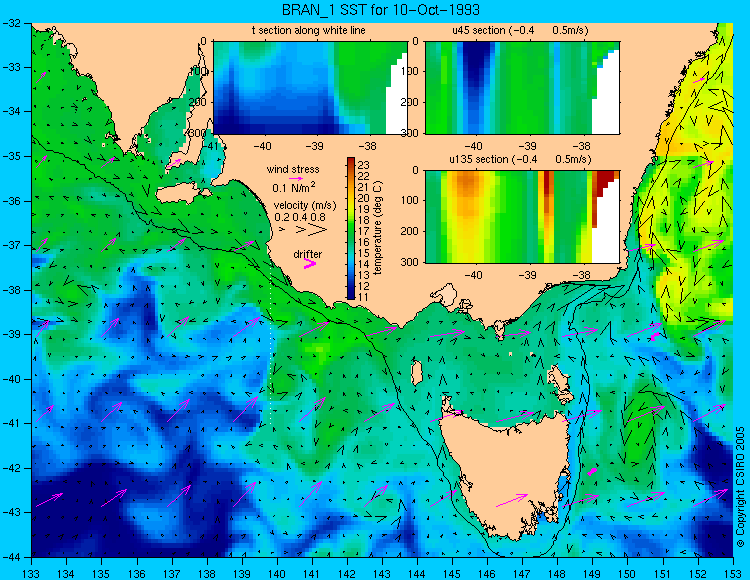Click longitude label 147 on bottom axis

point(522,574)
